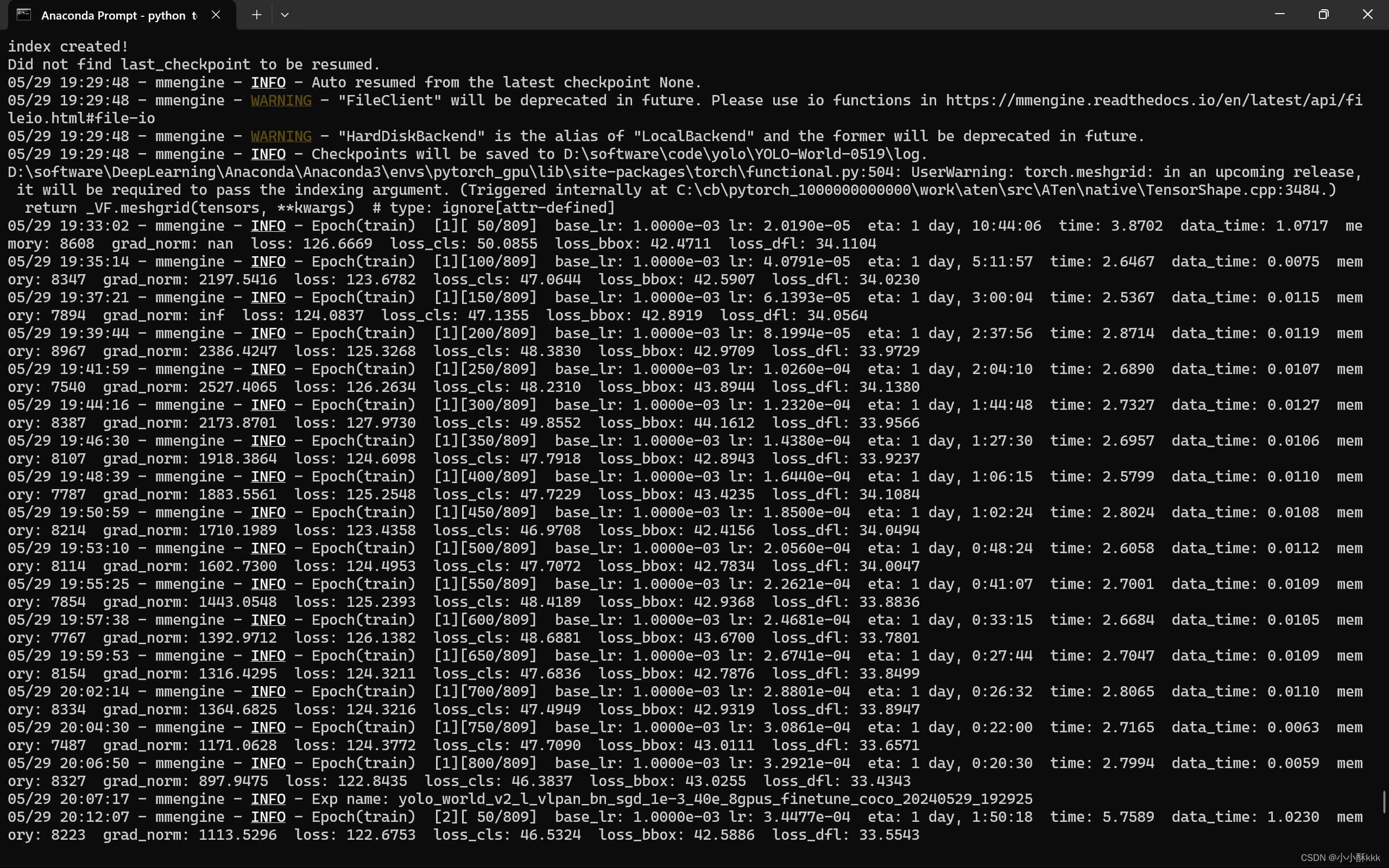Screen dimensions: 1389x868
Task: Click INFO label on Checkpoints saved line
Action: point(268,154)
